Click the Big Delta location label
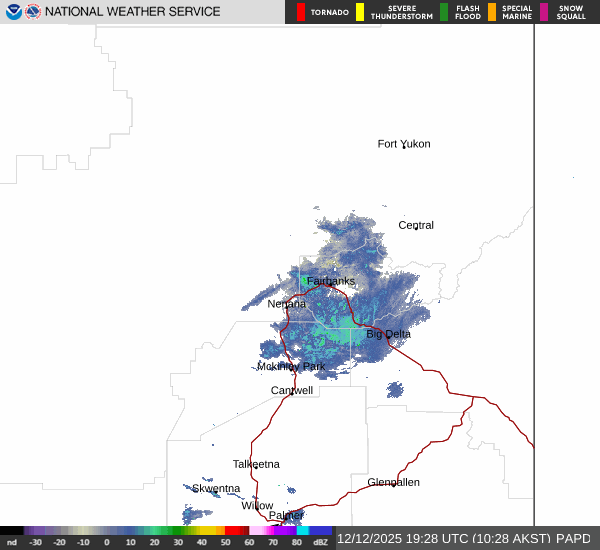600x550 pixels. click(x=388, y=334)
